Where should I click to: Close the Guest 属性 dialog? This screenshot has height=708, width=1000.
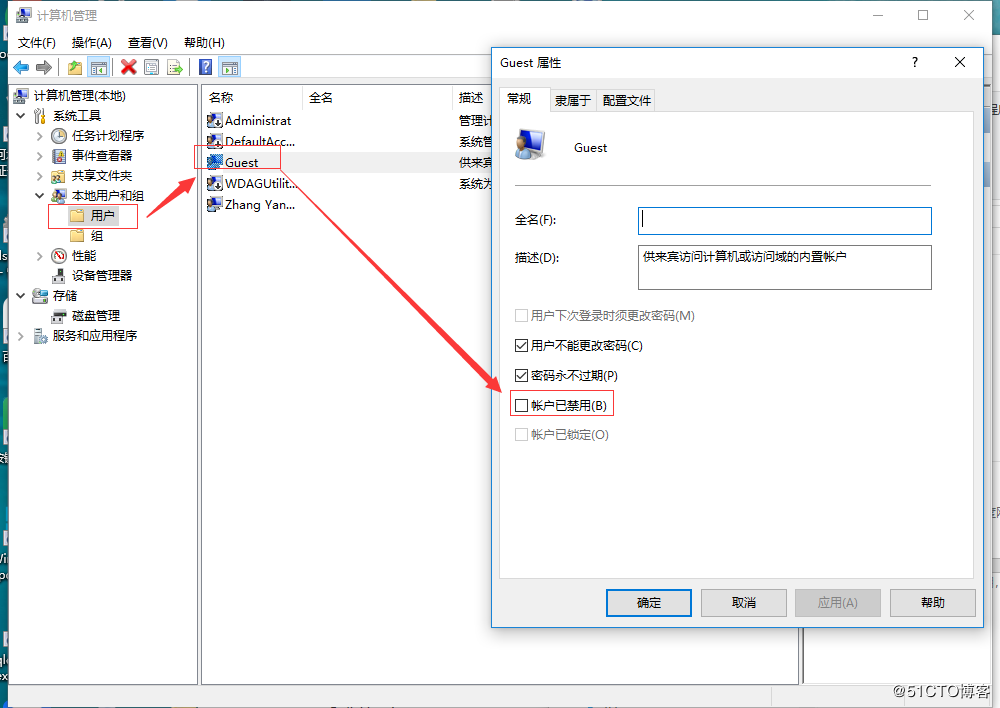[959, 62]
